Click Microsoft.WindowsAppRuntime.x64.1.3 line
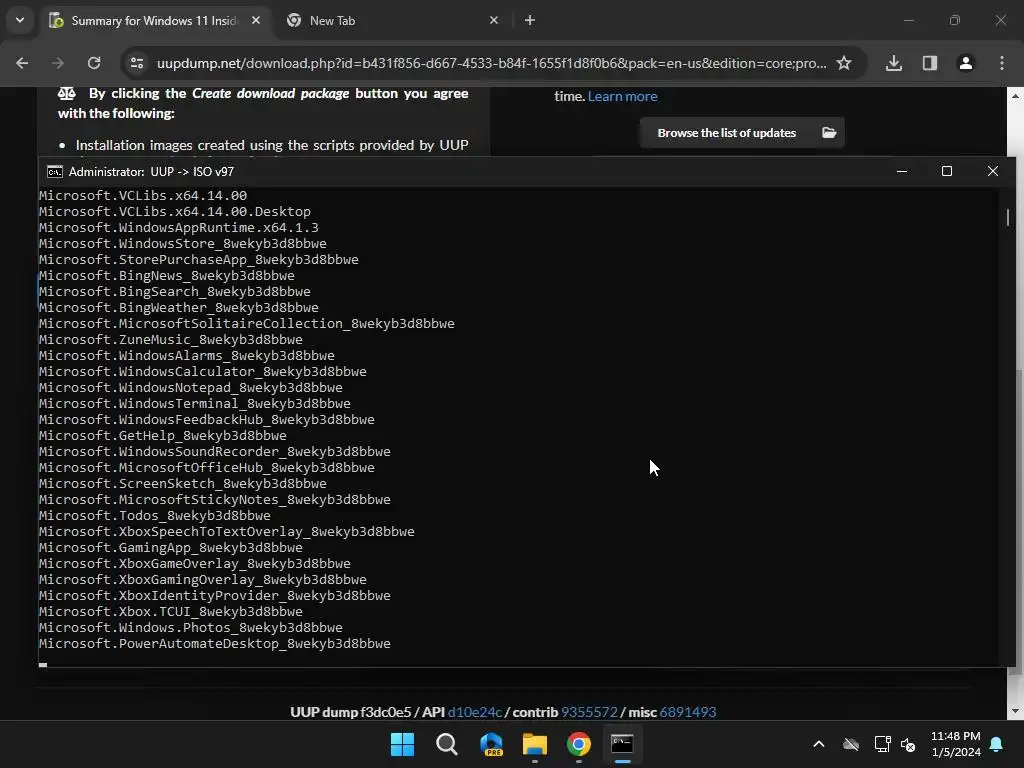1024x768 pixels. click(x=178, y=227)
